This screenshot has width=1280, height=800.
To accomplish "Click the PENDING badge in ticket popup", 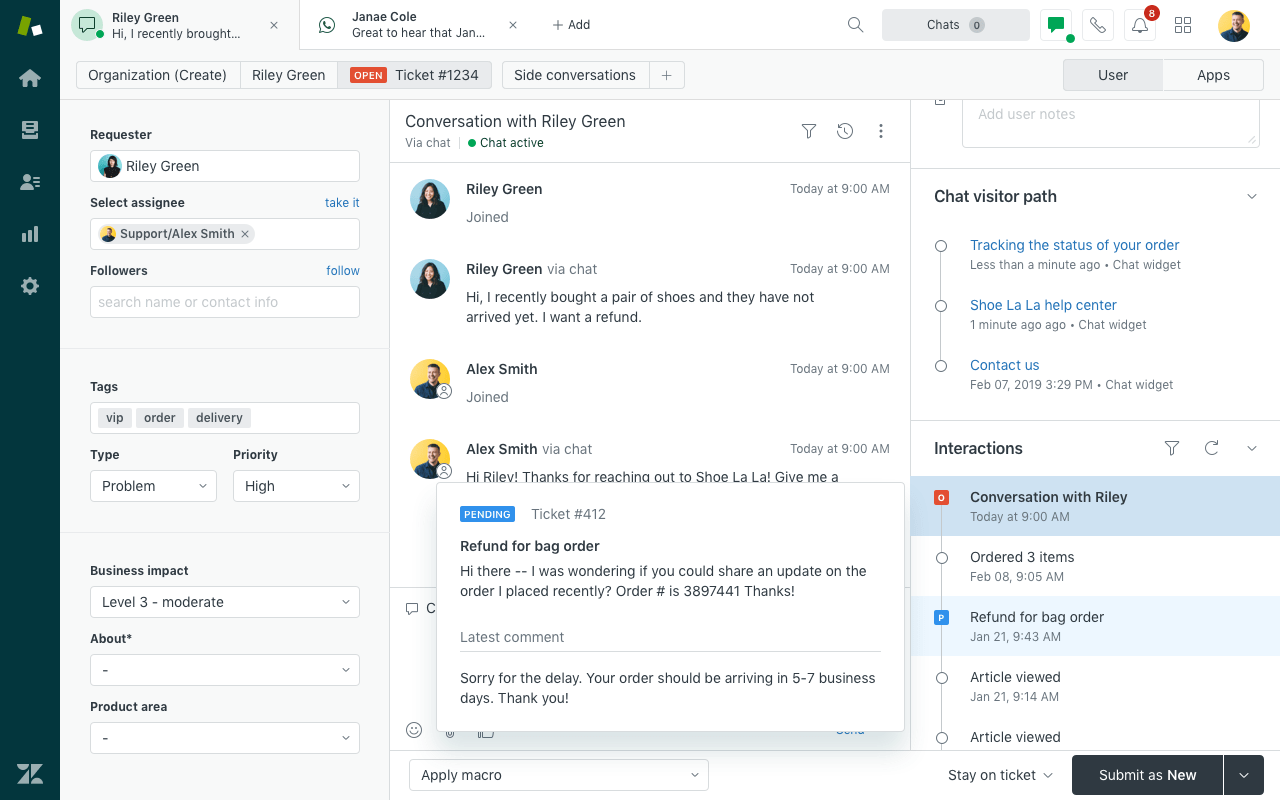I will pyautogui.click(x=487, y=514).
